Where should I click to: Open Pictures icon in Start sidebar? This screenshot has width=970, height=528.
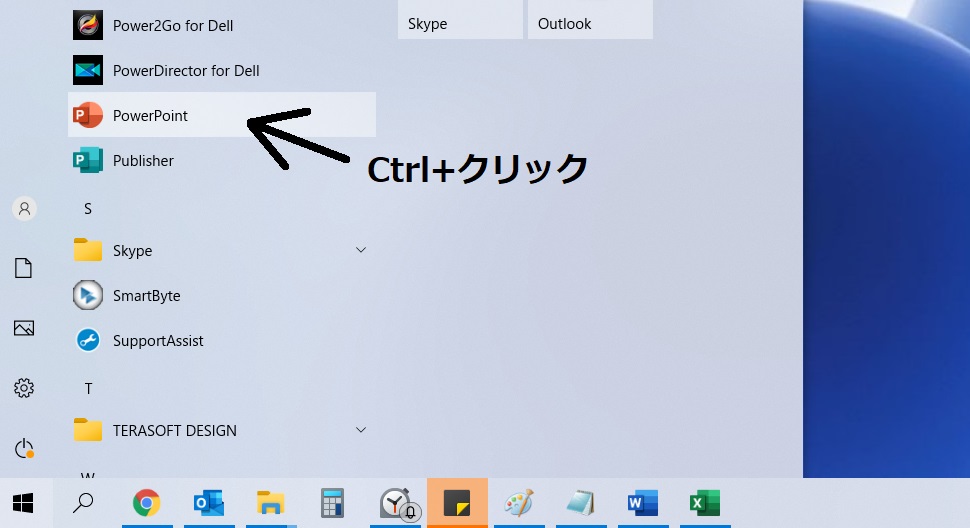pos(24,328)
